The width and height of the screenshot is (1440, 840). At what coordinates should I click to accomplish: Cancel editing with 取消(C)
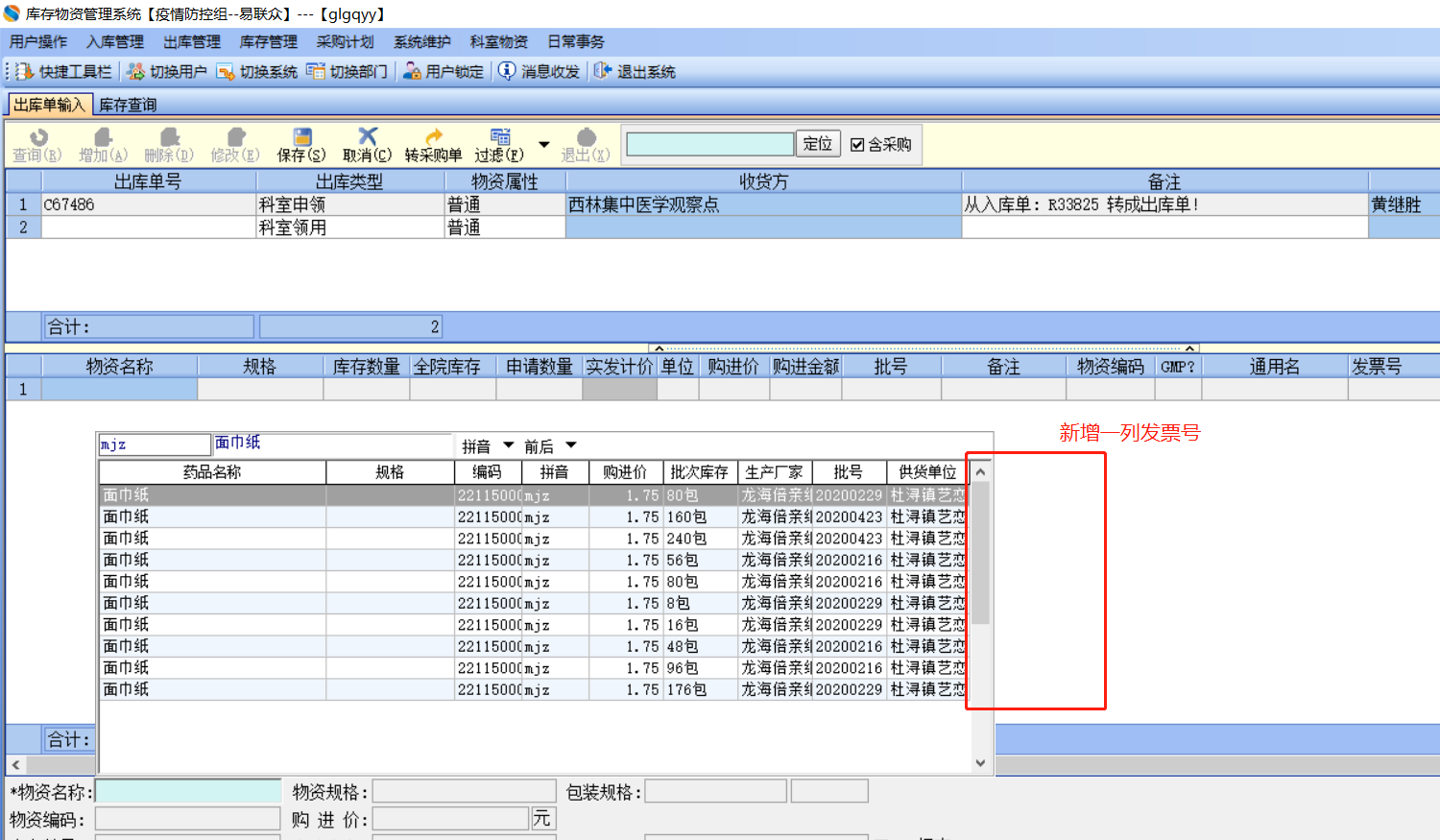pos(367,145)
